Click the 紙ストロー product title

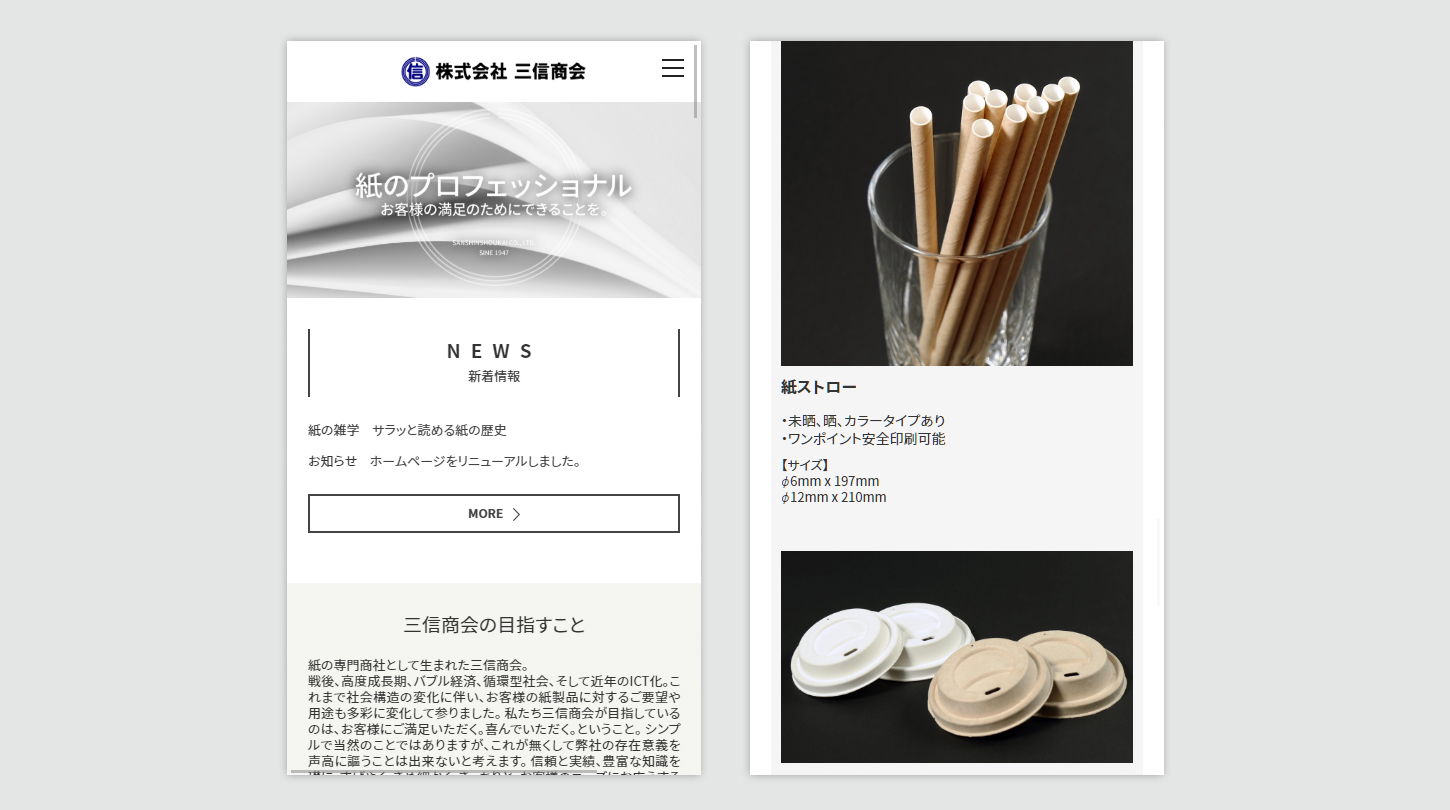[819, 387]
